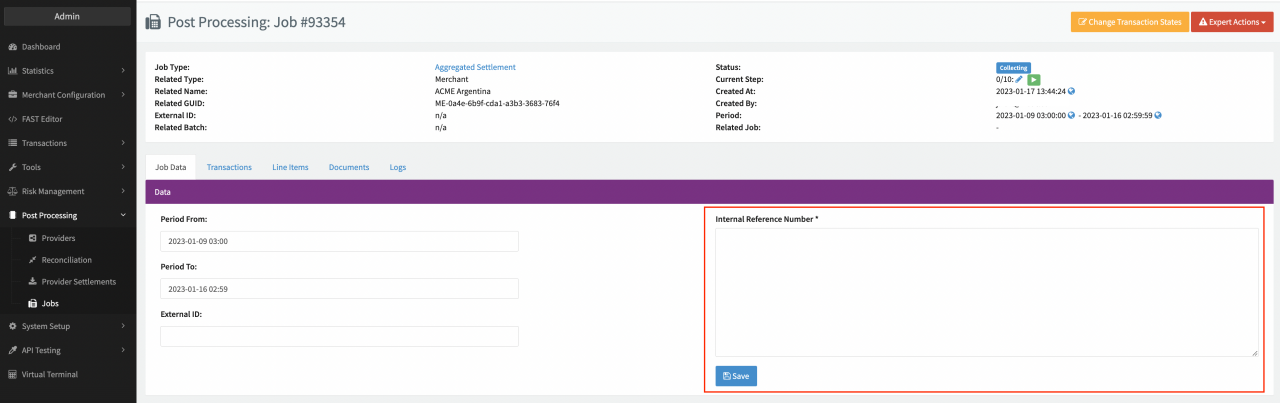The width and height of the screenshot is (1280, 403).
Task: Switch to the Line Items tab
Action: [x=290, y=167]
